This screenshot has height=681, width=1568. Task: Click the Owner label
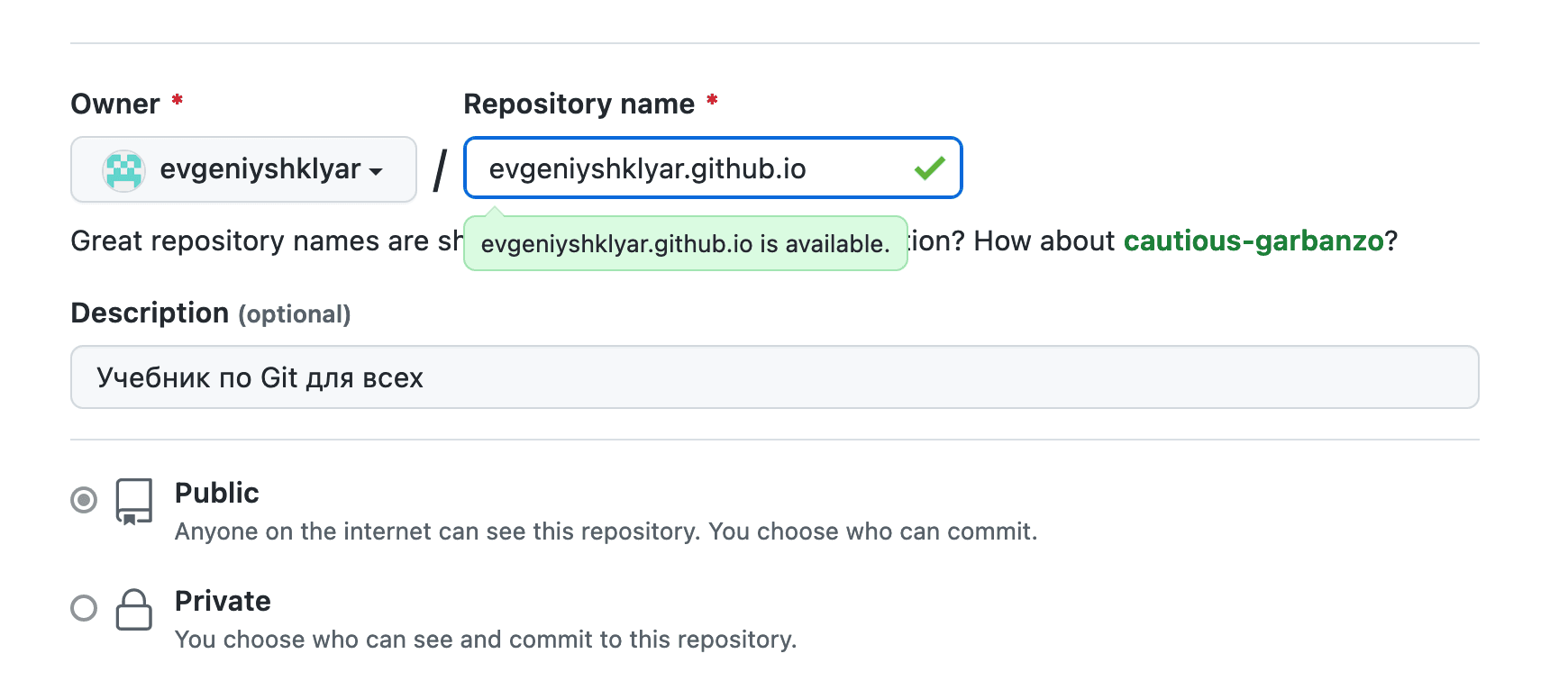115,104
